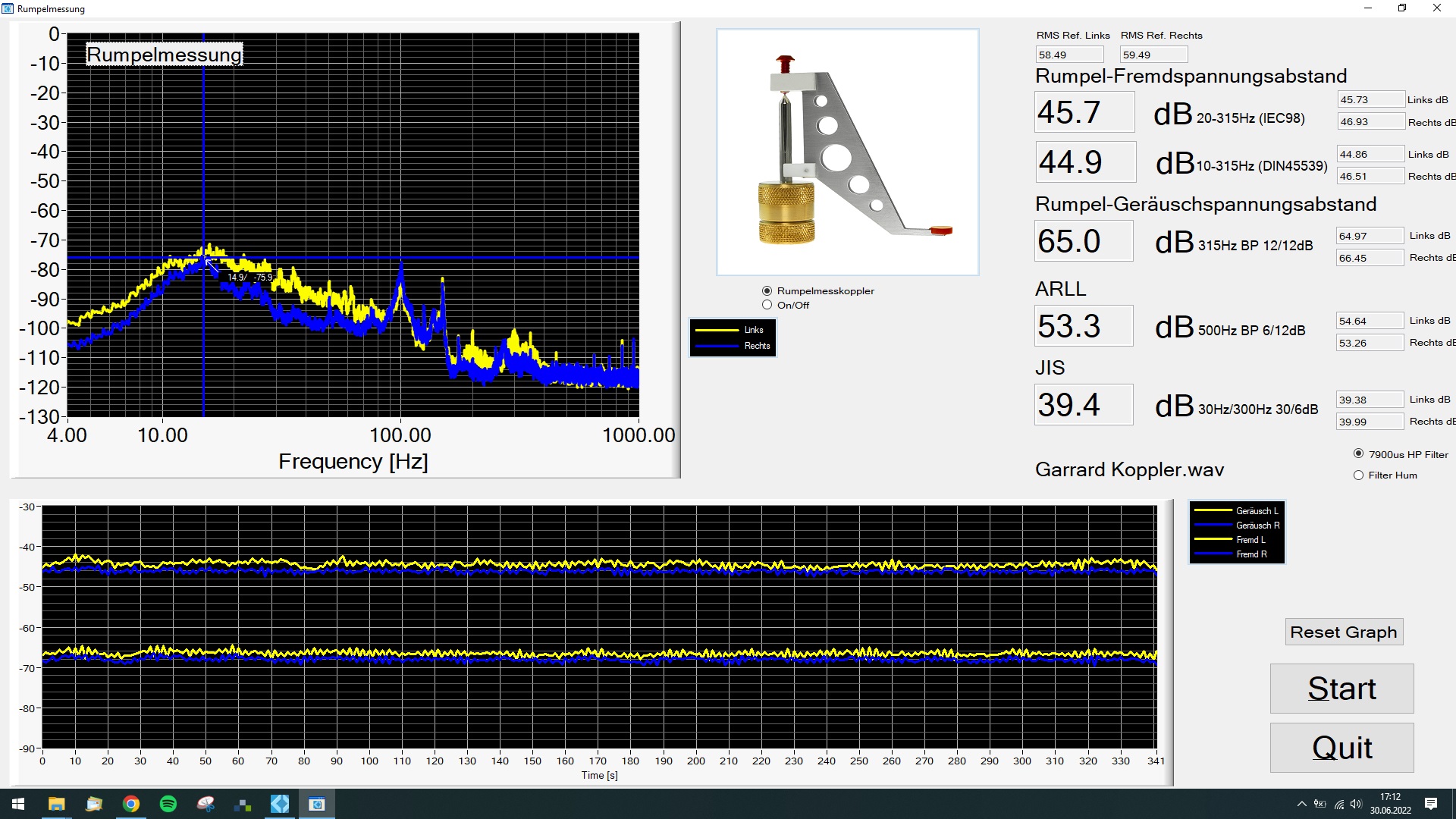This screenshot has width=1456, height=819.
Task: Open Google Chrome from the taskbar
Action: click(131, 804)
